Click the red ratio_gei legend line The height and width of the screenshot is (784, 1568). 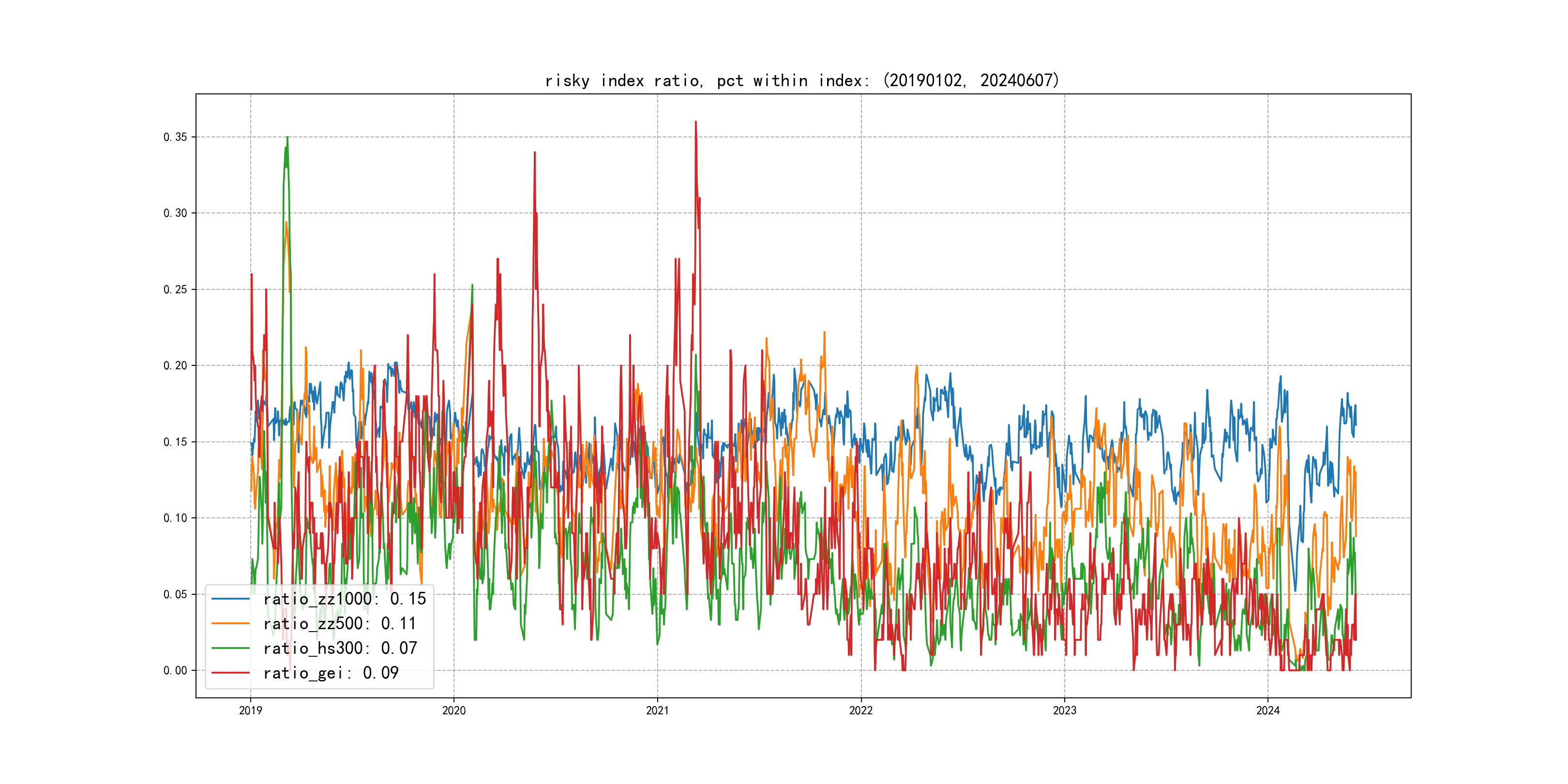[x=230, y=673]
